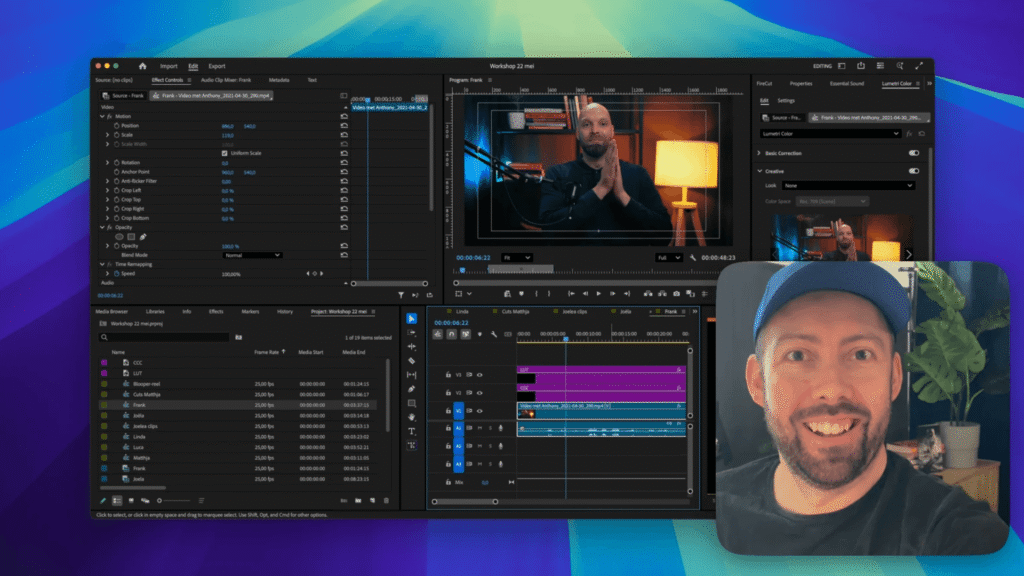Screen dimensions: 1024x576
Task: Click the trash Clear icon in Project panel
Action: [386, 501]
